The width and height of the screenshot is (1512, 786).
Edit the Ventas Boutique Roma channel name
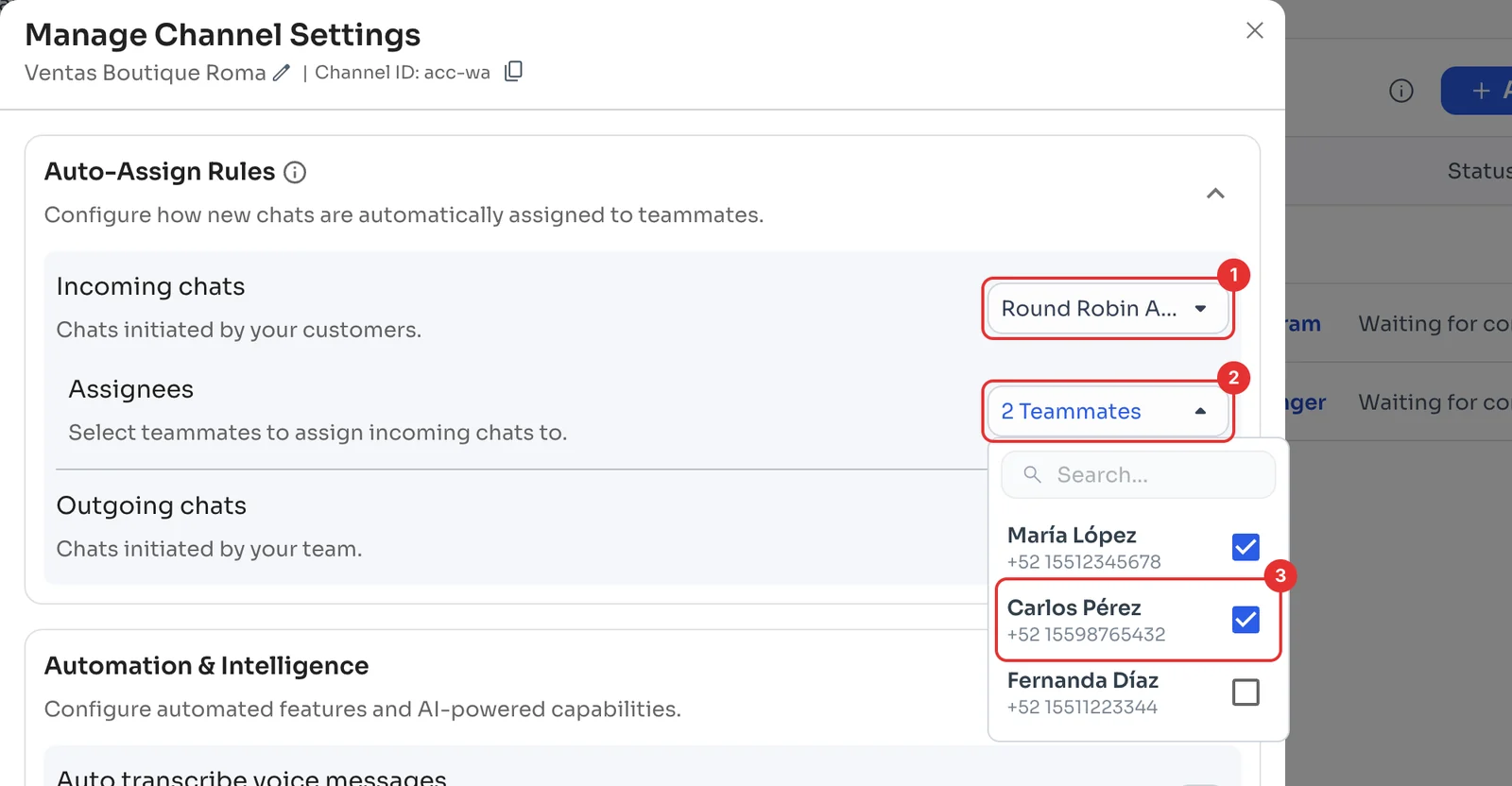[282, 73]
